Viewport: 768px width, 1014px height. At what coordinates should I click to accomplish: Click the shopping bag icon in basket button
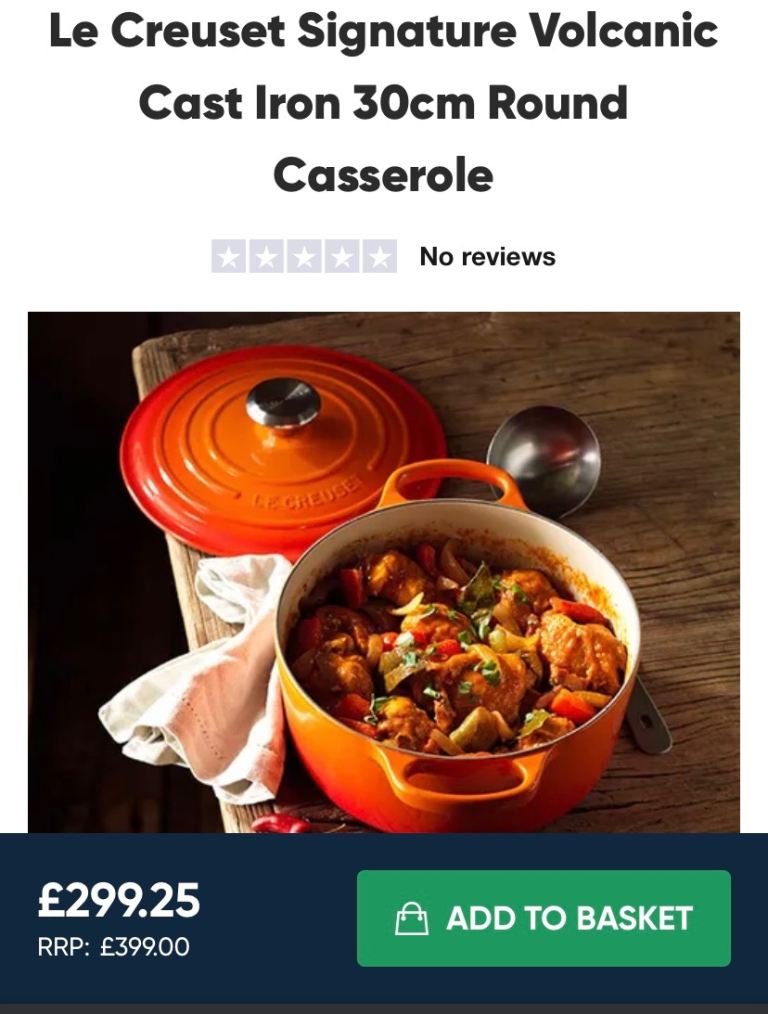pyautogui.click(x=412, y=918)
